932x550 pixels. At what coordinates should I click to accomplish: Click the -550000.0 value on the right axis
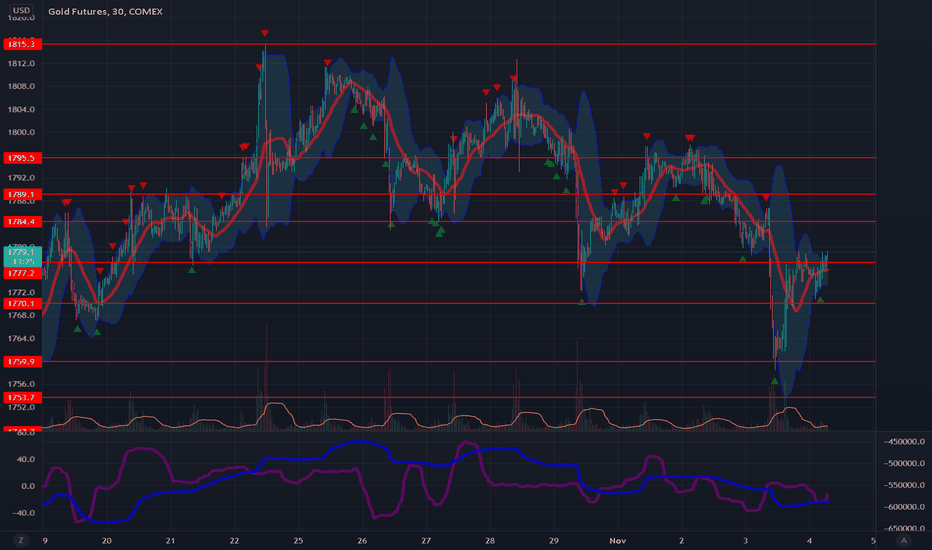(x=904, y=485)
